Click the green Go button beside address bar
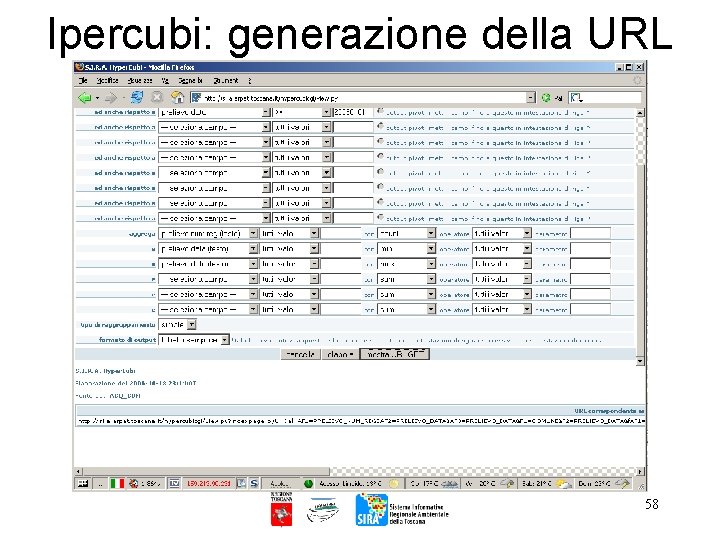The width and height of the screenshot is (720, 540). (546, 97)
